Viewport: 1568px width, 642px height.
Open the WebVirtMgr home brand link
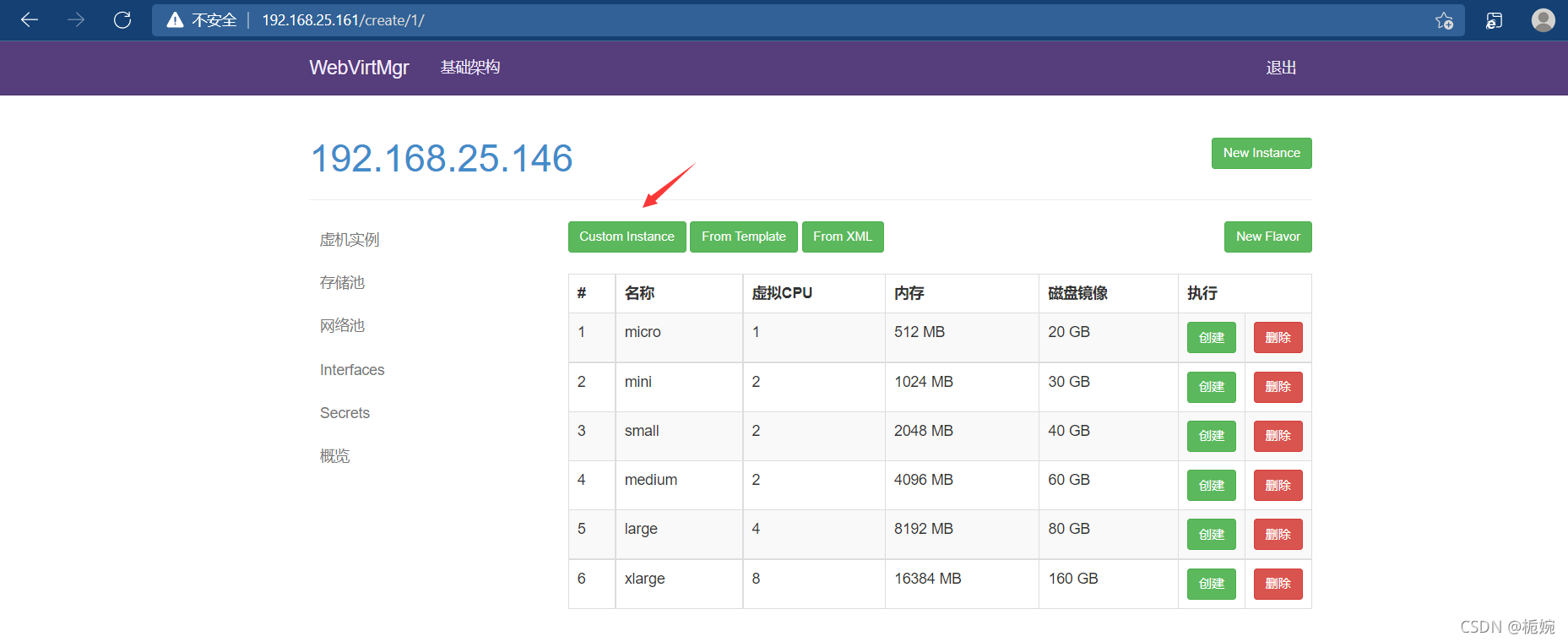(x=359, y=68)
